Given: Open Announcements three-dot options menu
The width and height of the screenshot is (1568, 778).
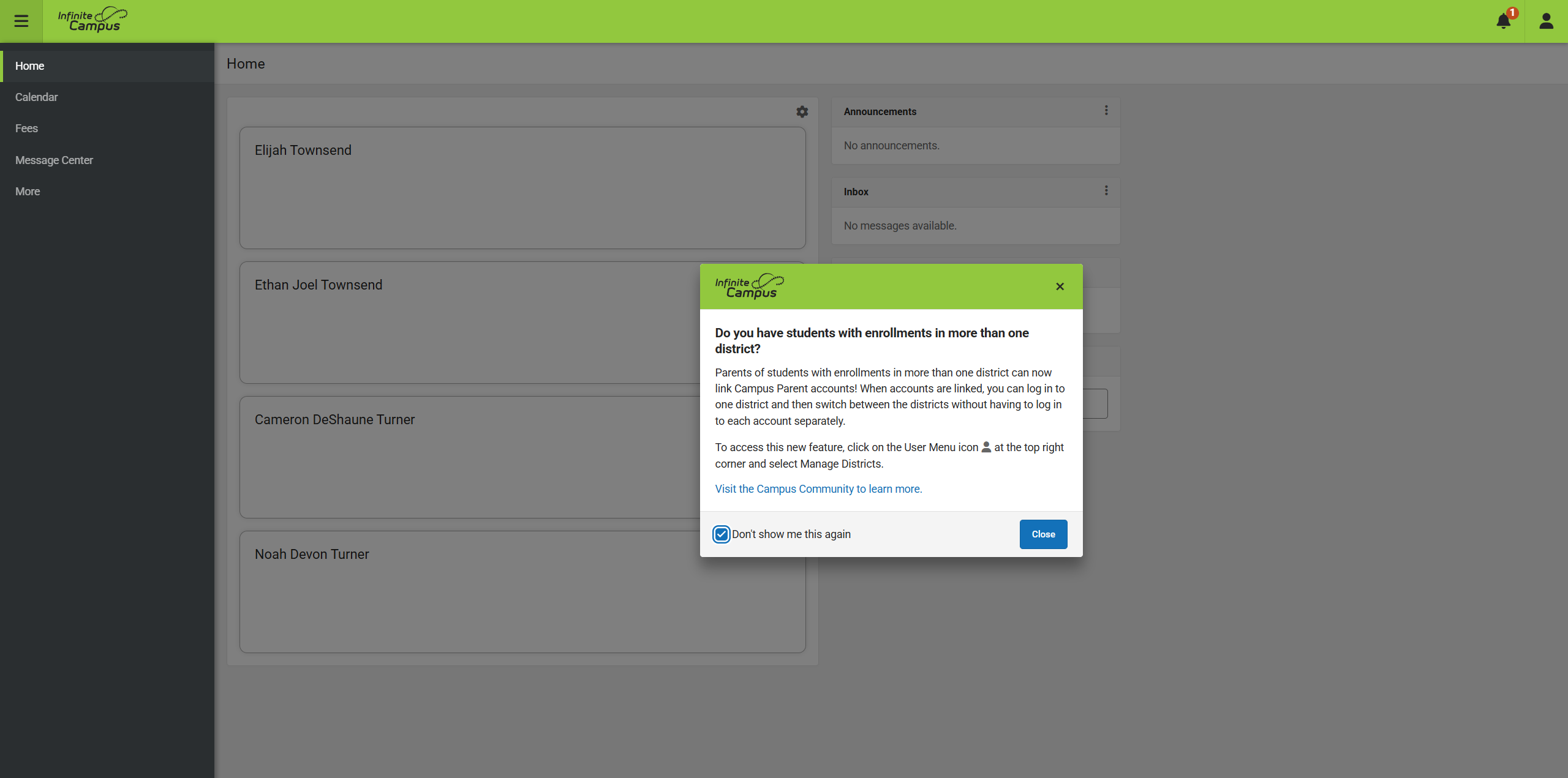Looking at the screenshot, I should tap(1106, 110).
